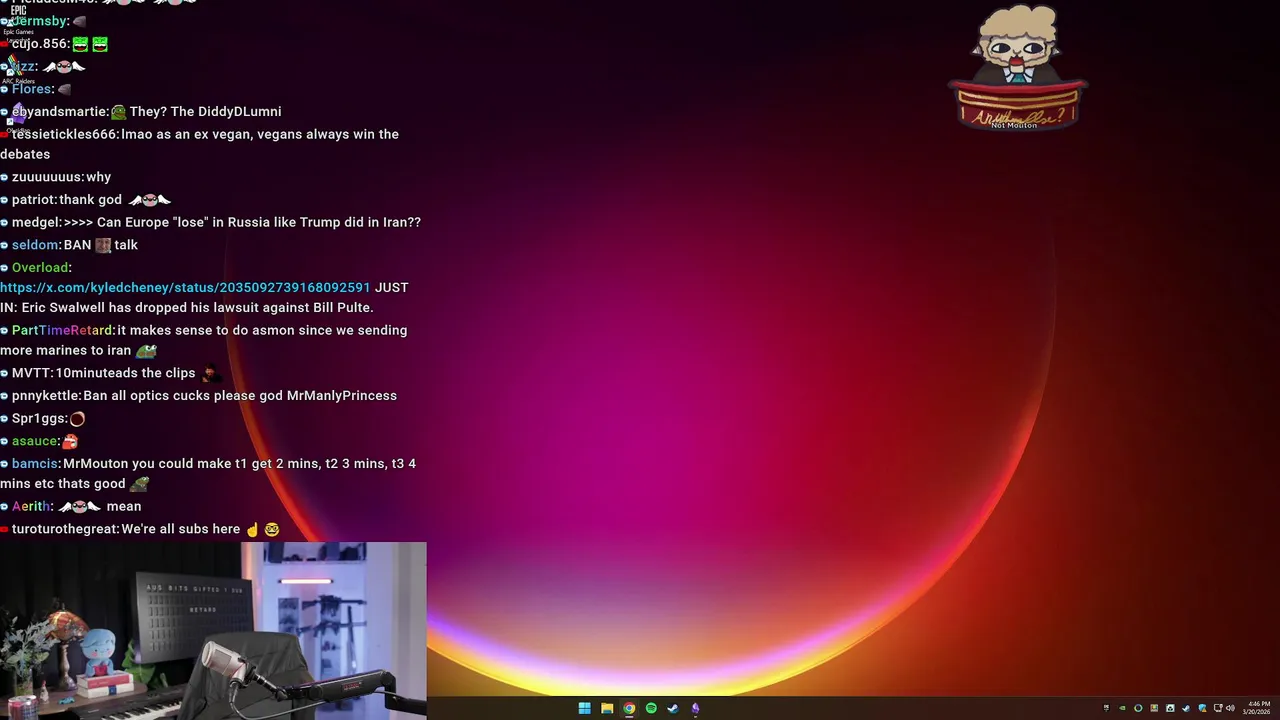Switch to Google Chrome in taskbar
The image size is (1280, 720).
[x=629, y=708]
